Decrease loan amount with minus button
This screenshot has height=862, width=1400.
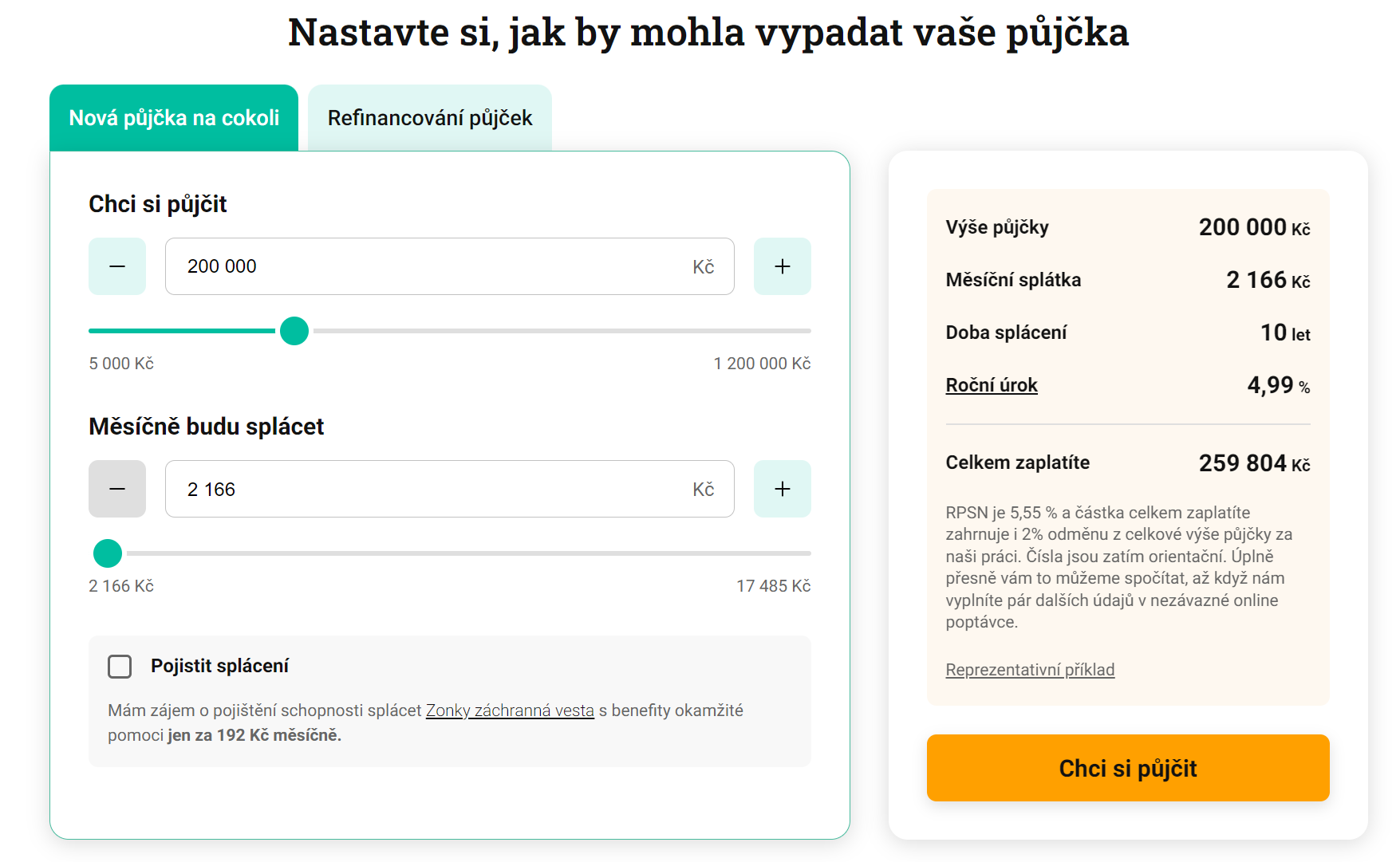(x=117, y=266)
